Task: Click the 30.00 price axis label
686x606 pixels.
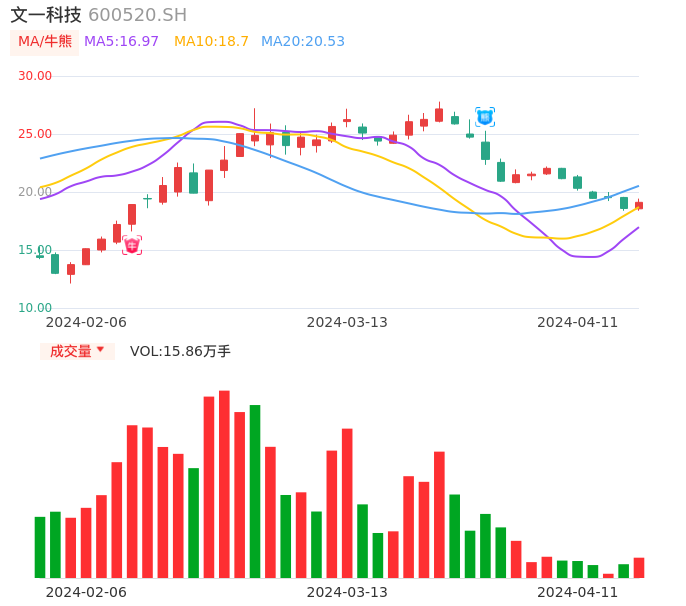Action: click(x=35, y=76)
